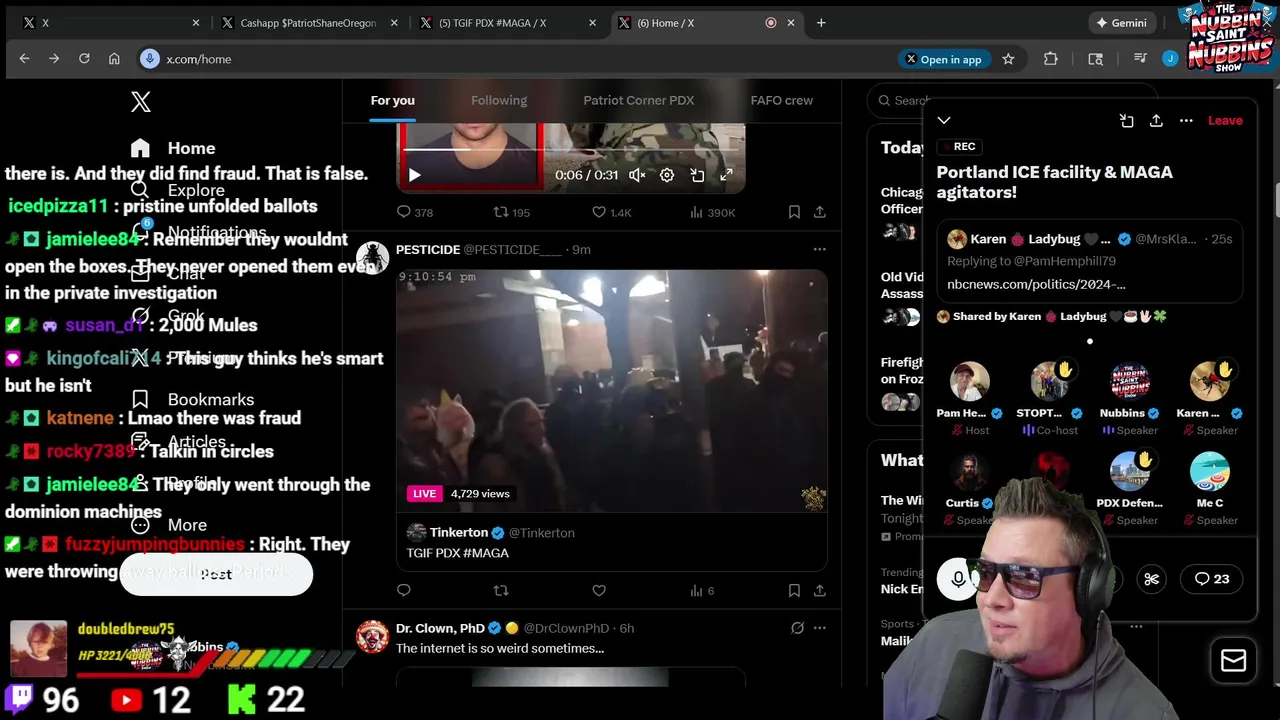Seek along the video progress bar
The image size is (1280, 720).
pyautogui.click(x=571, y=151)
